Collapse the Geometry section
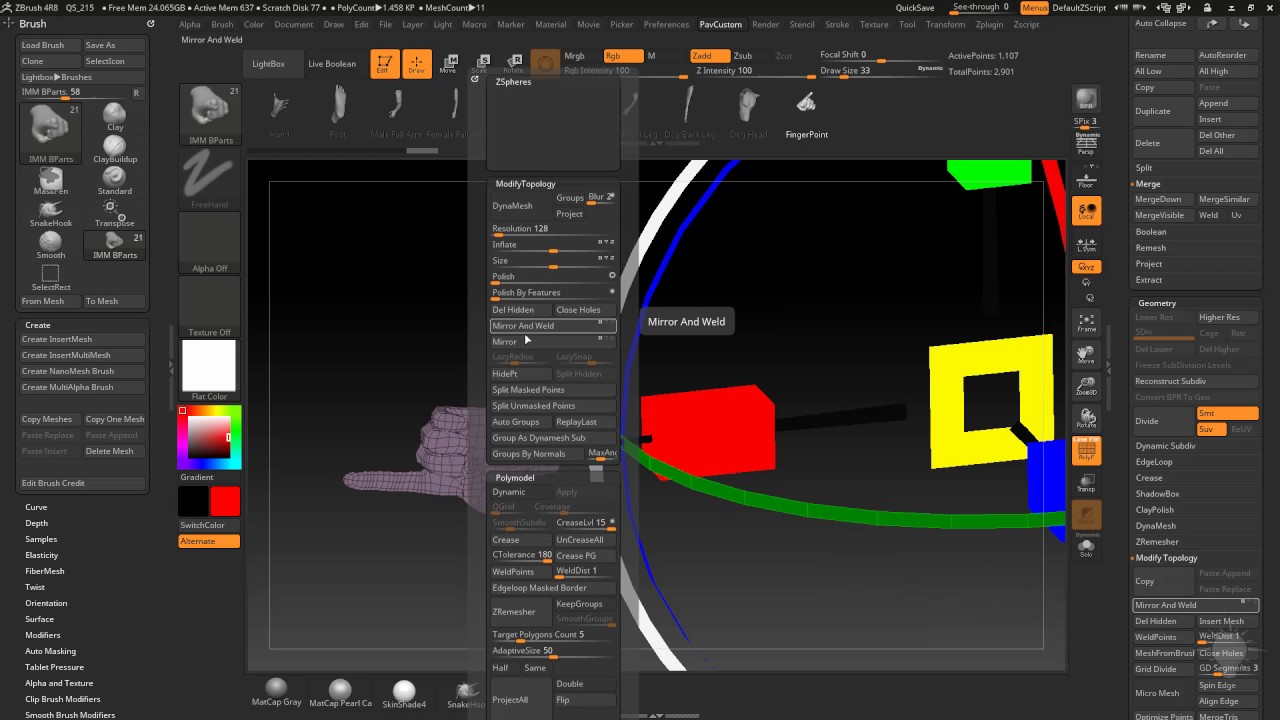 pos(1156,303)
